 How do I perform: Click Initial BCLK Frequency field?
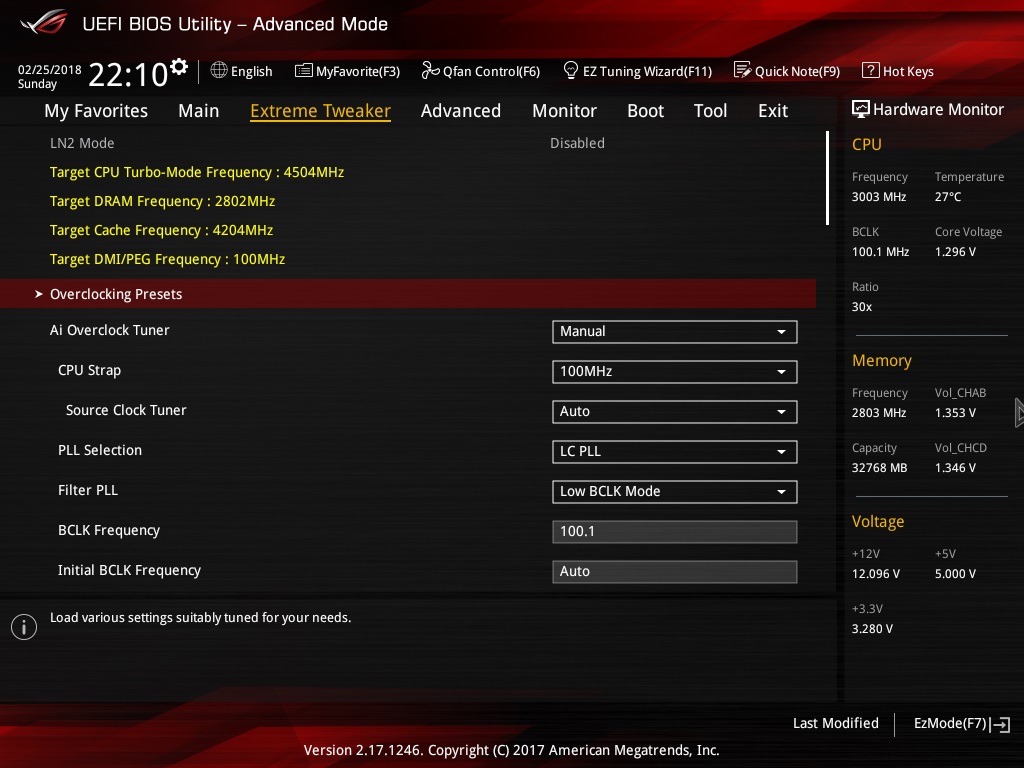pyautogui.click(x=674, y=571)
